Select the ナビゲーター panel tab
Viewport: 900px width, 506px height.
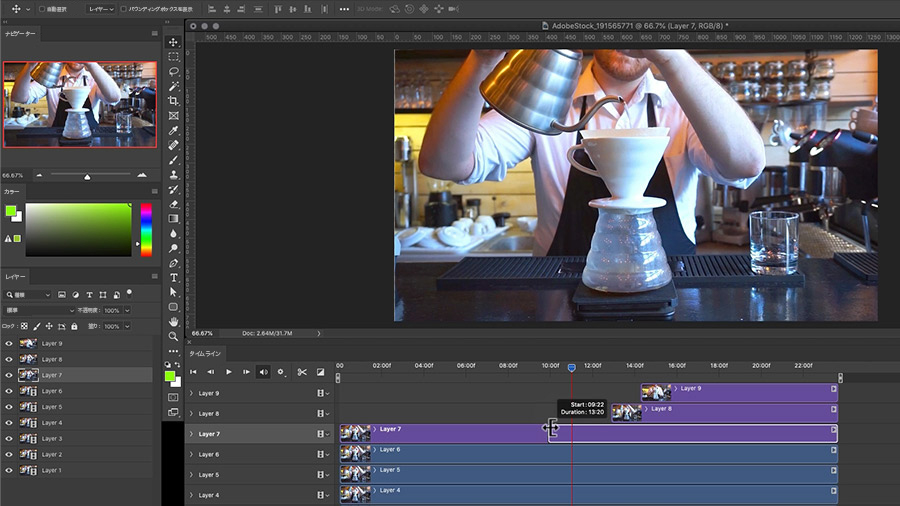click(22, 33)
